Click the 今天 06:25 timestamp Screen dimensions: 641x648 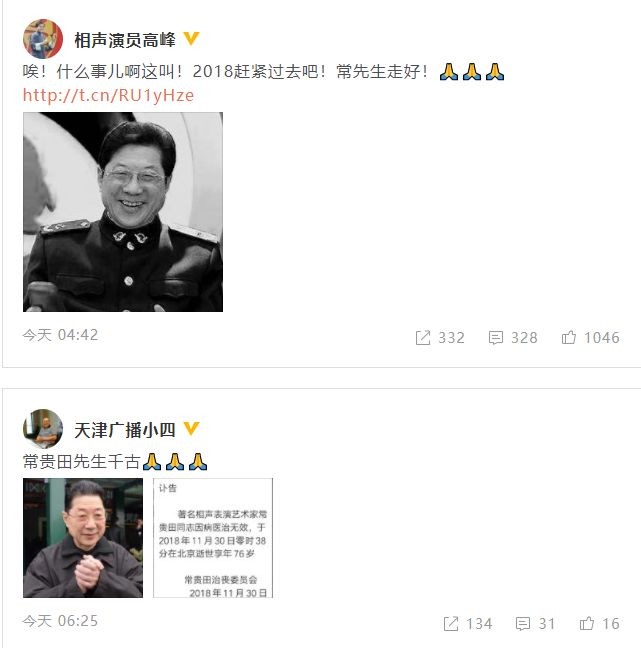[x=60, y=621]
